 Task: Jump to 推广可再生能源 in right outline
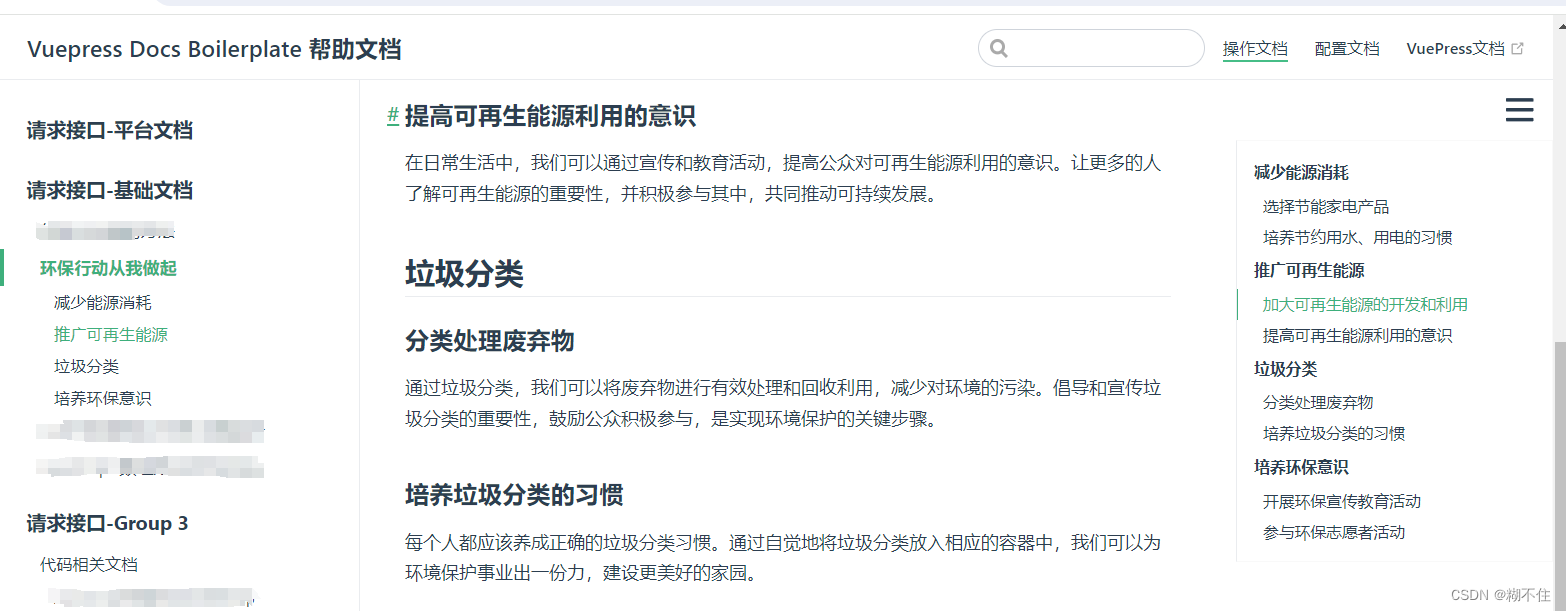coord(1309,270)
